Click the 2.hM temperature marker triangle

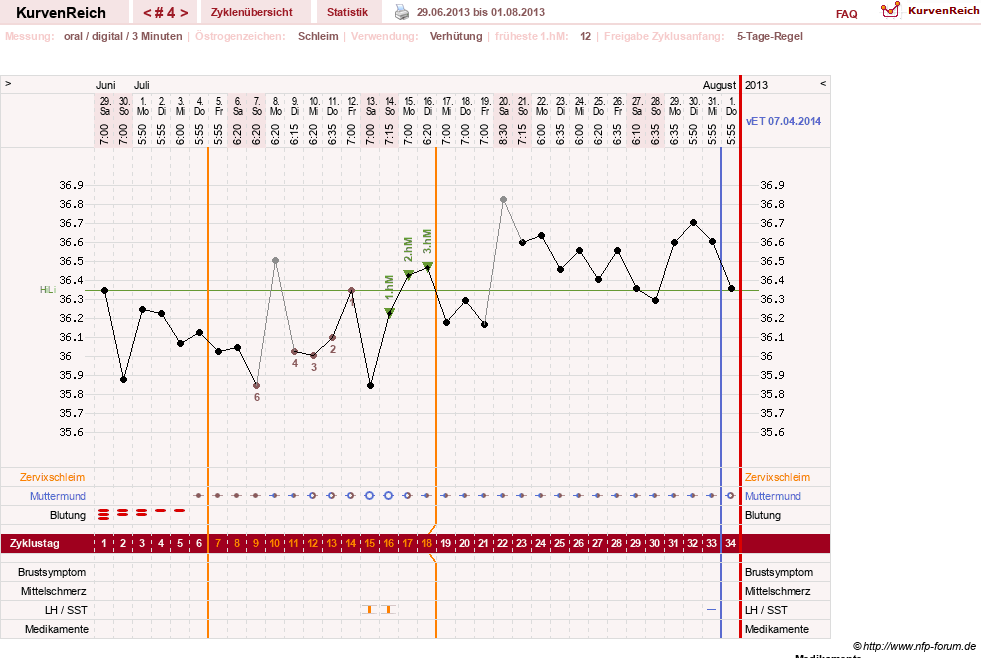[408, 274]
